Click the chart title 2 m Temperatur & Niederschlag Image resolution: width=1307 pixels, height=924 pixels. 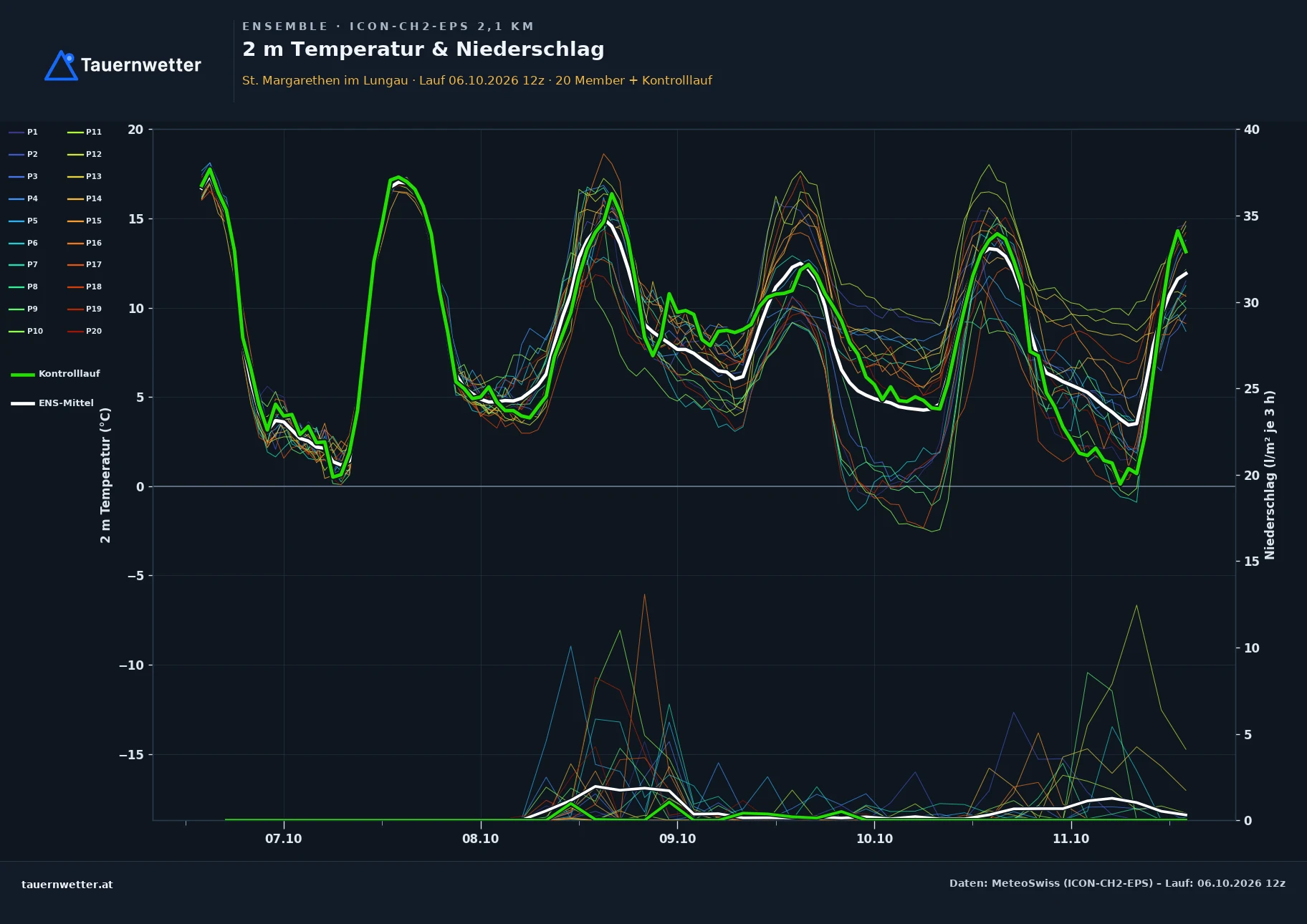coord(423,49)
